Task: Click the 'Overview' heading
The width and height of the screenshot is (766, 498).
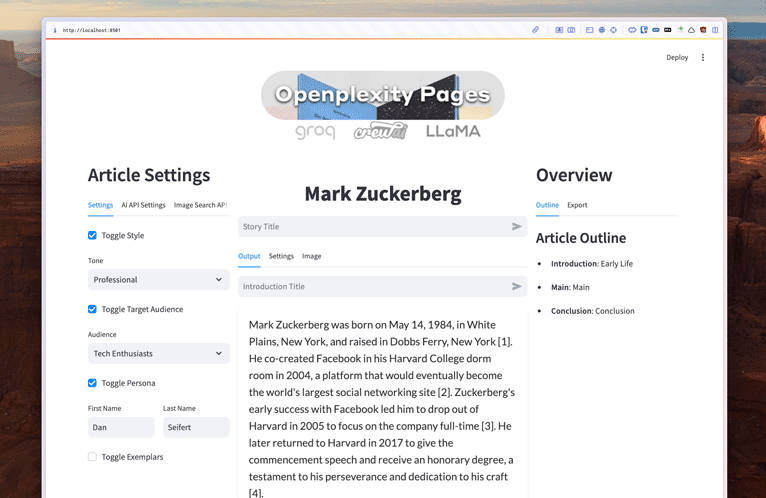Action: pyautogui.click(x=574, y=175)
